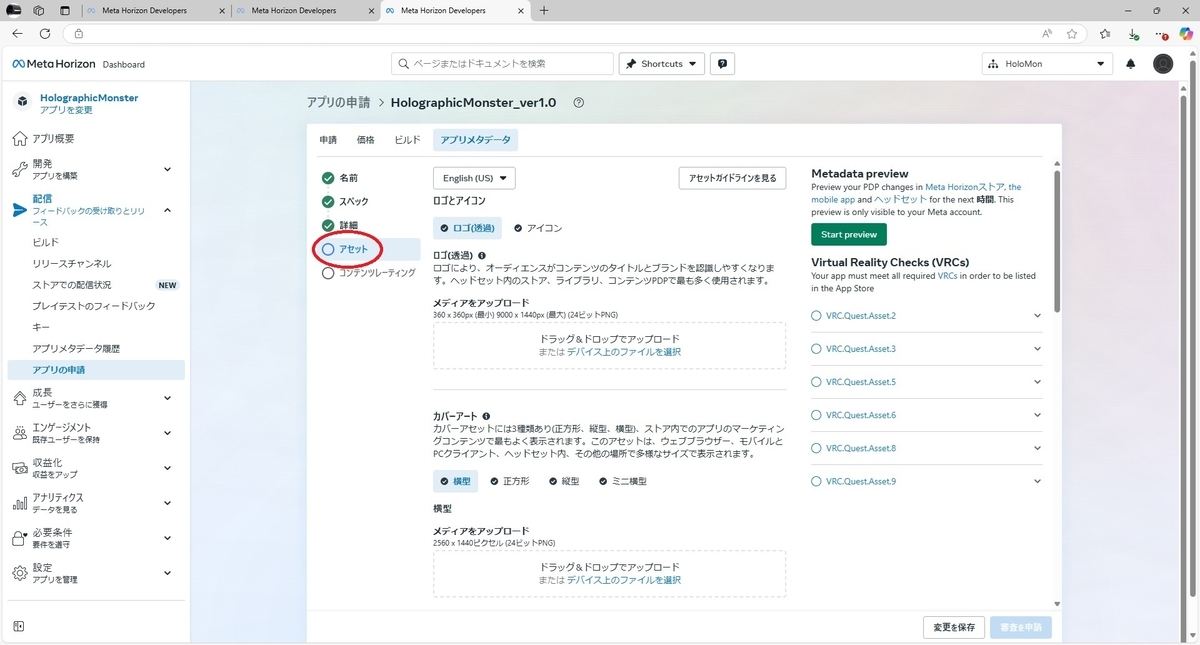This screenshot has width=1200, height=645.
Task: Reload the page in browser
Action: [x=45, y=33]
